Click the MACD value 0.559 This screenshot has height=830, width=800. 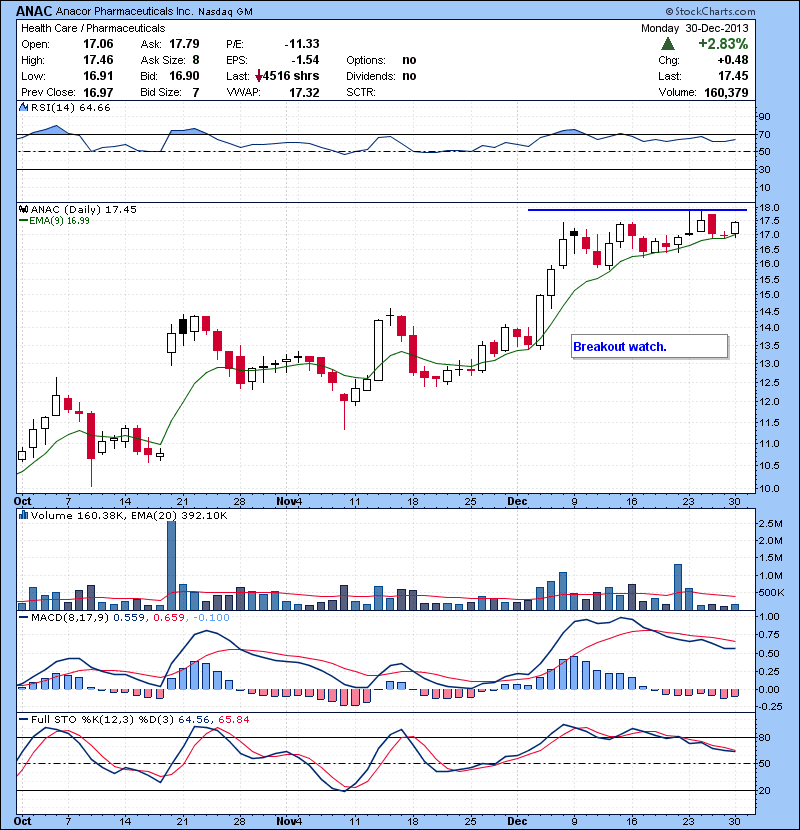(129, 617)
